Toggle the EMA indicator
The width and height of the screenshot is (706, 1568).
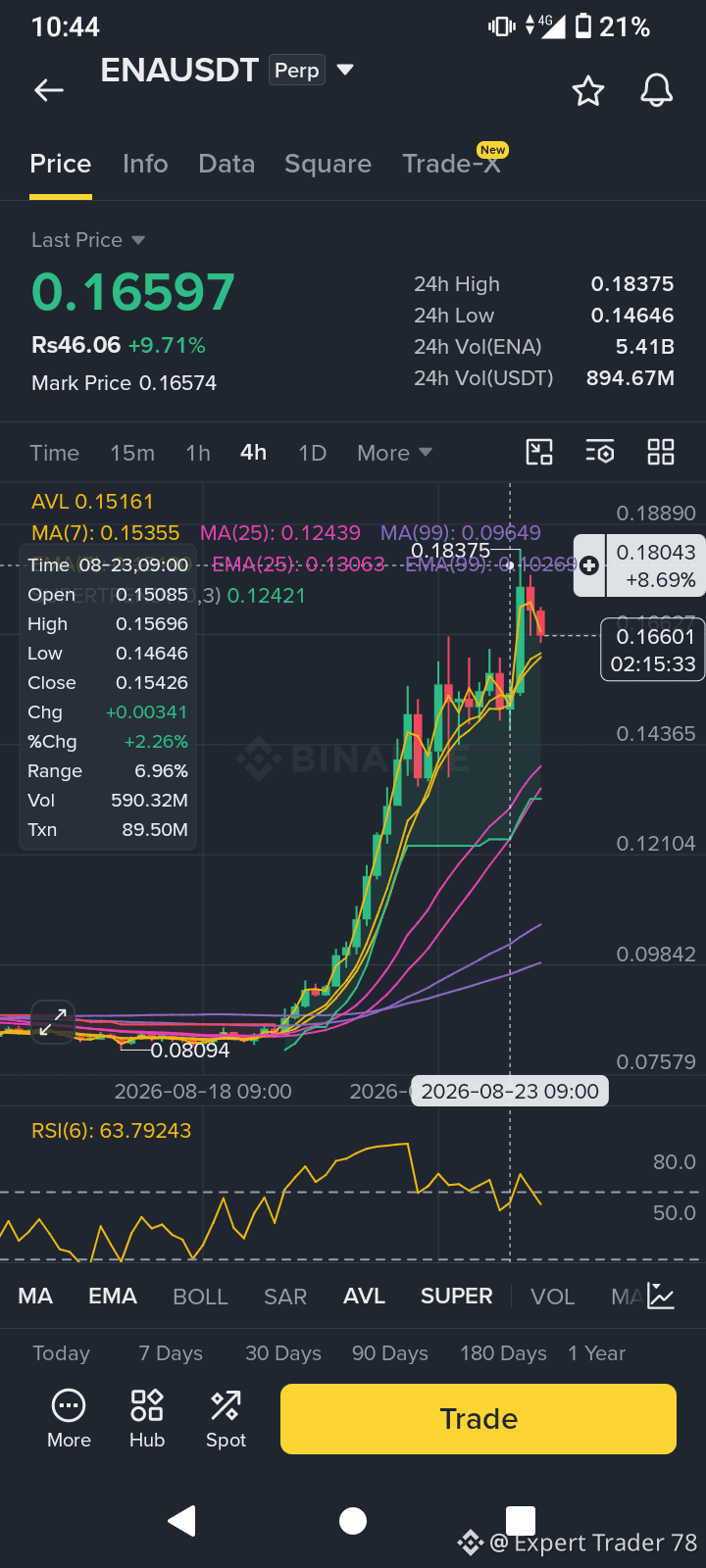pos(113,1297)
